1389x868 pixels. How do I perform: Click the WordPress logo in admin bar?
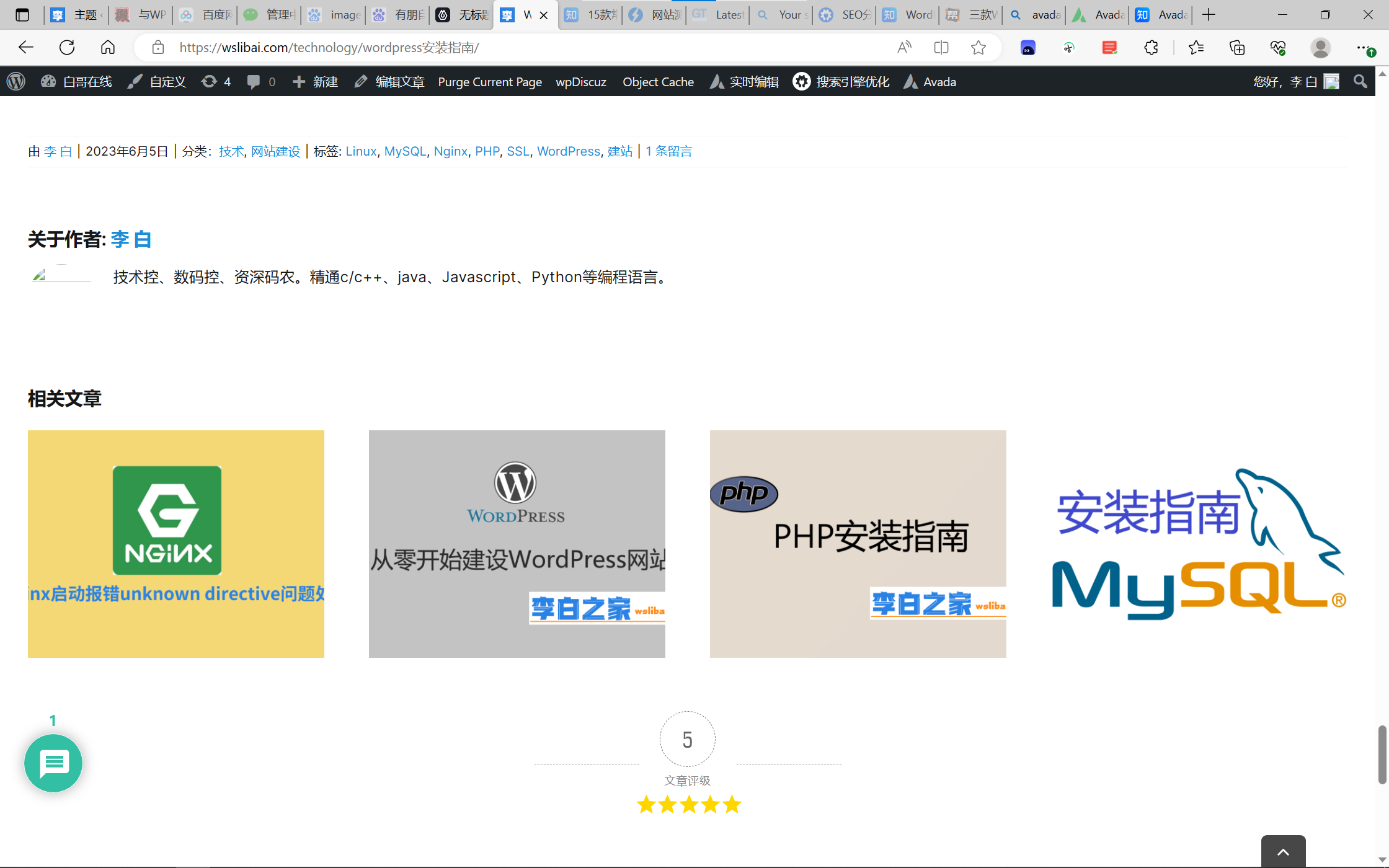[x=16, y=82]
